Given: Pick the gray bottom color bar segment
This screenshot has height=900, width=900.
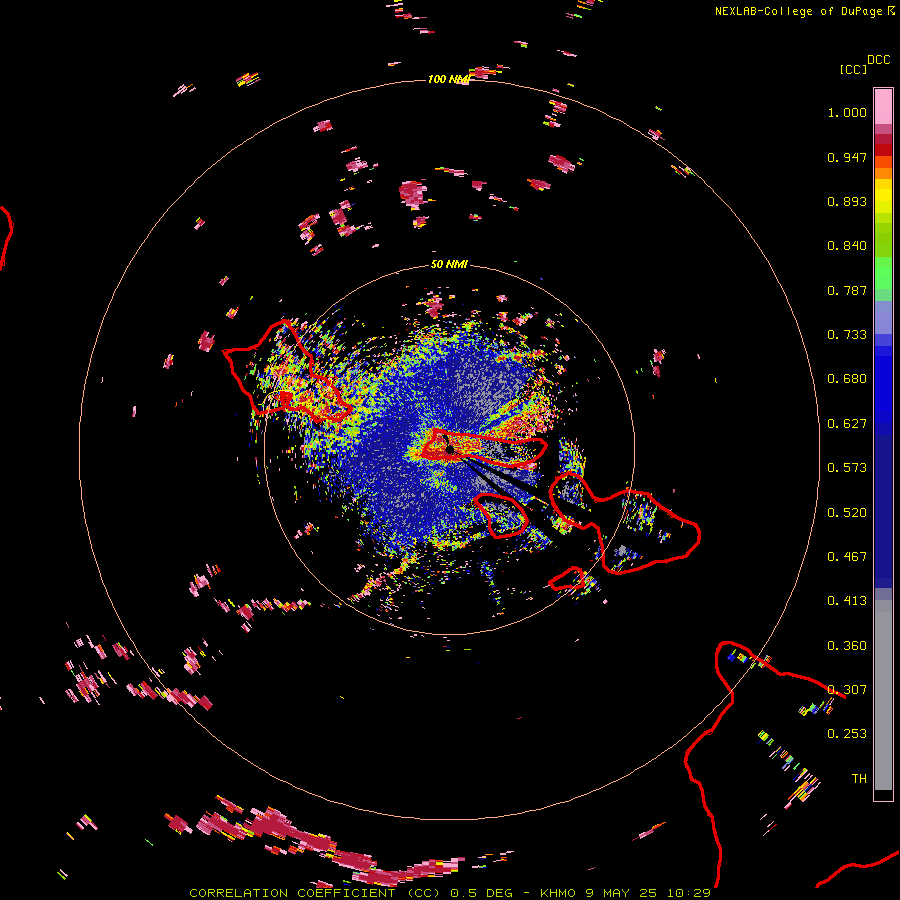Looking at the screenshot, I should [x=883, y=695].
